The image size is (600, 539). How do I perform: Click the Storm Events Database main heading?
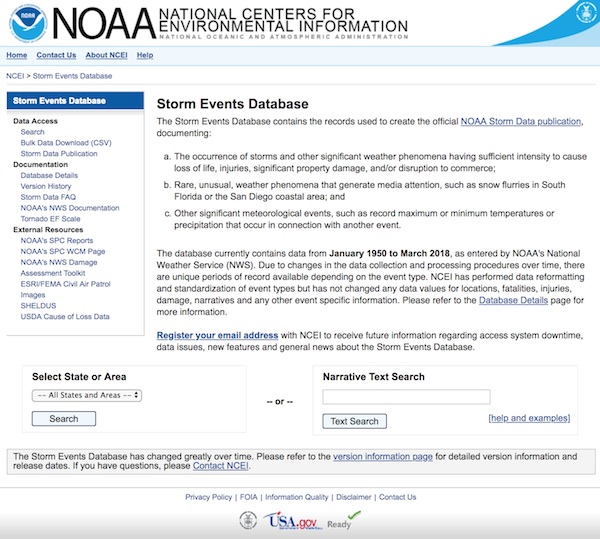pos(233,104)
